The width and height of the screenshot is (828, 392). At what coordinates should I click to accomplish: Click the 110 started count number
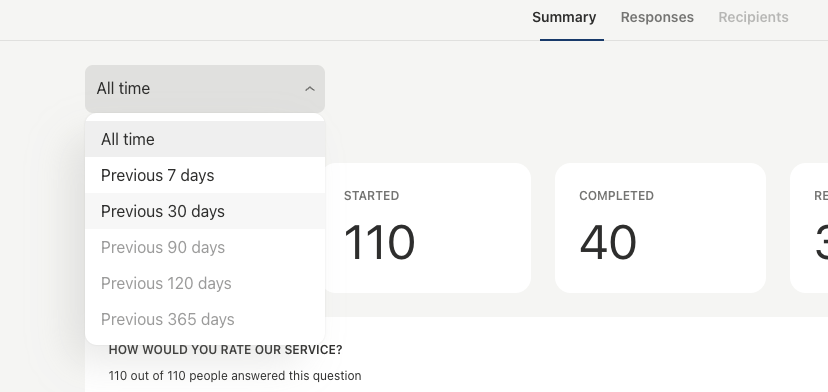pos(379,242)
